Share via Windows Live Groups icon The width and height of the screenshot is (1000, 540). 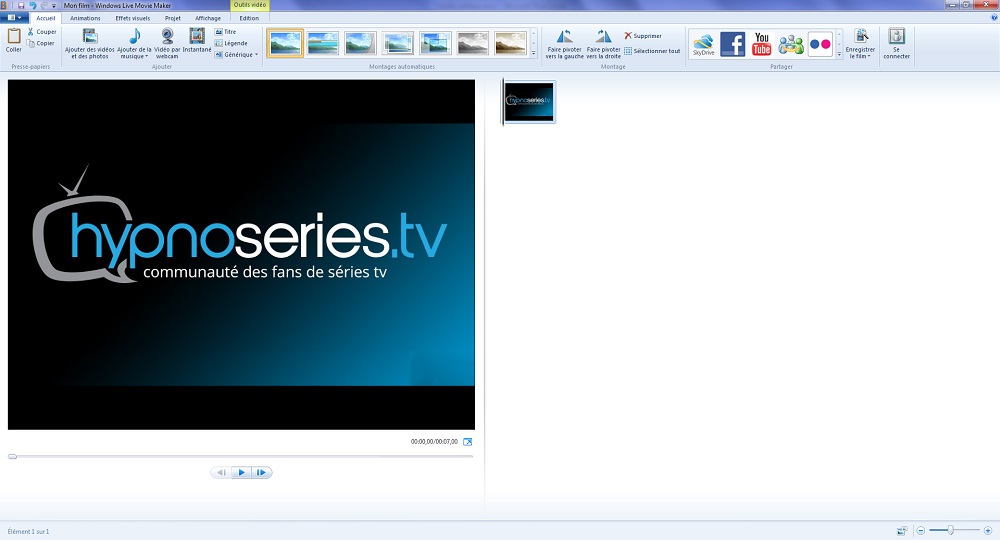(791, 44)
